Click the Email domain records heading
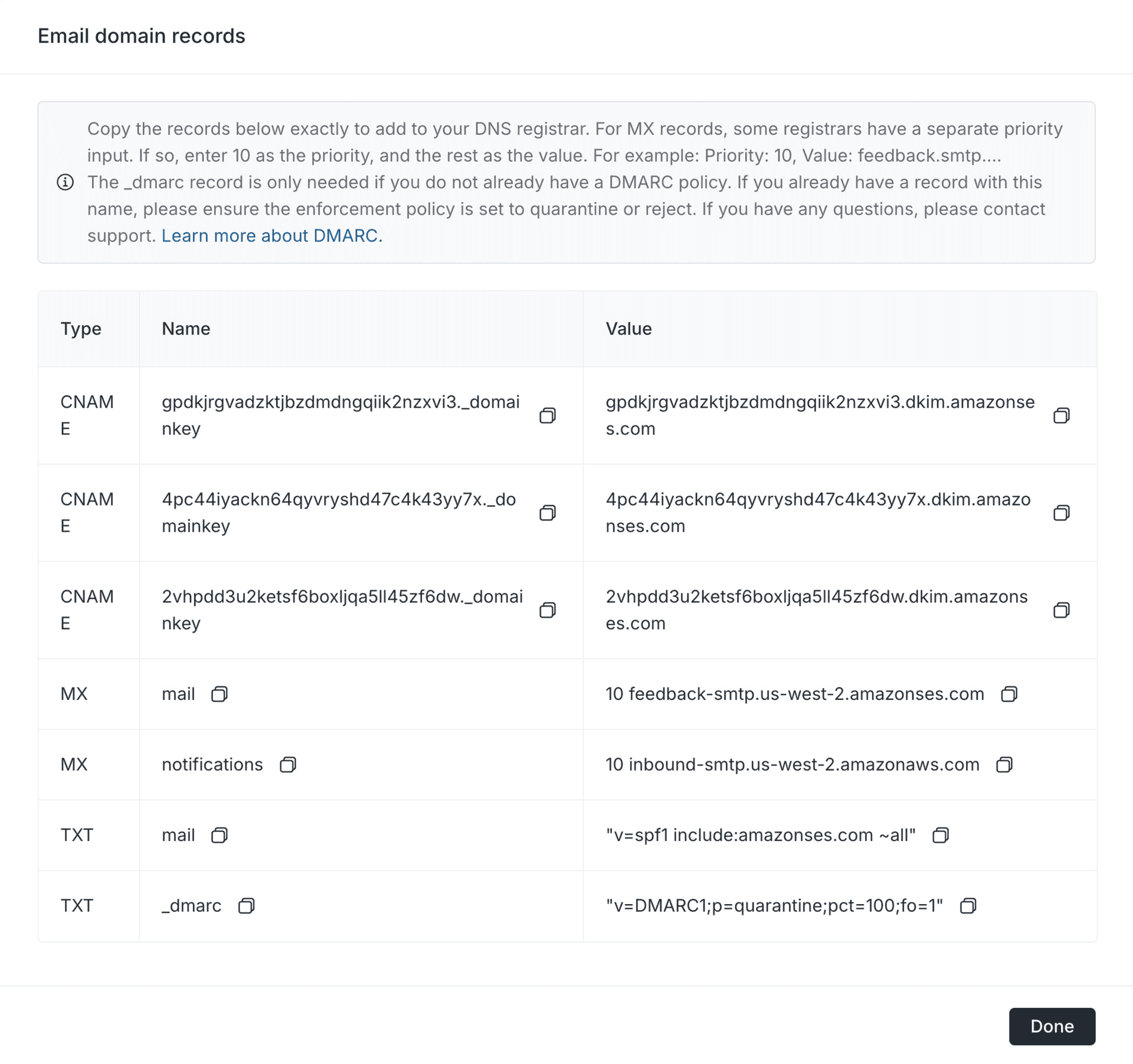The height and width of the screenshot is (1064, 1133). coord(142,36)
